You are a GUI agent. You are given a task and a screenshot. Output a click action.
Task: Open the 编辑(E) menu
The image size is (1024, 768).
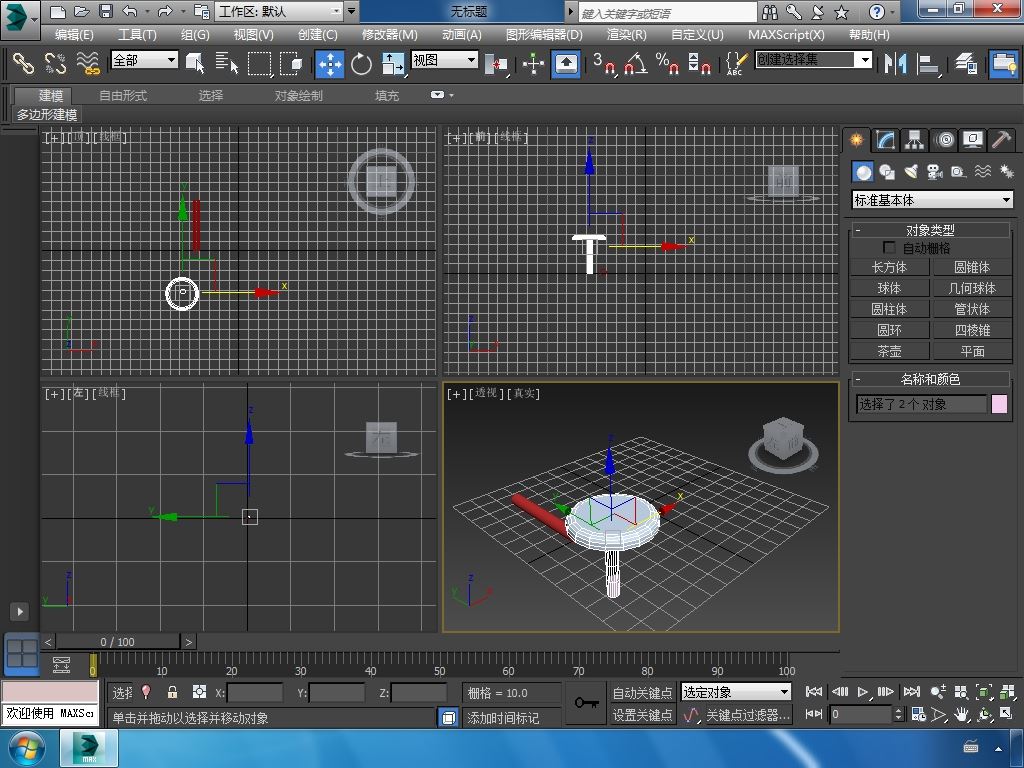pos(74,35)
